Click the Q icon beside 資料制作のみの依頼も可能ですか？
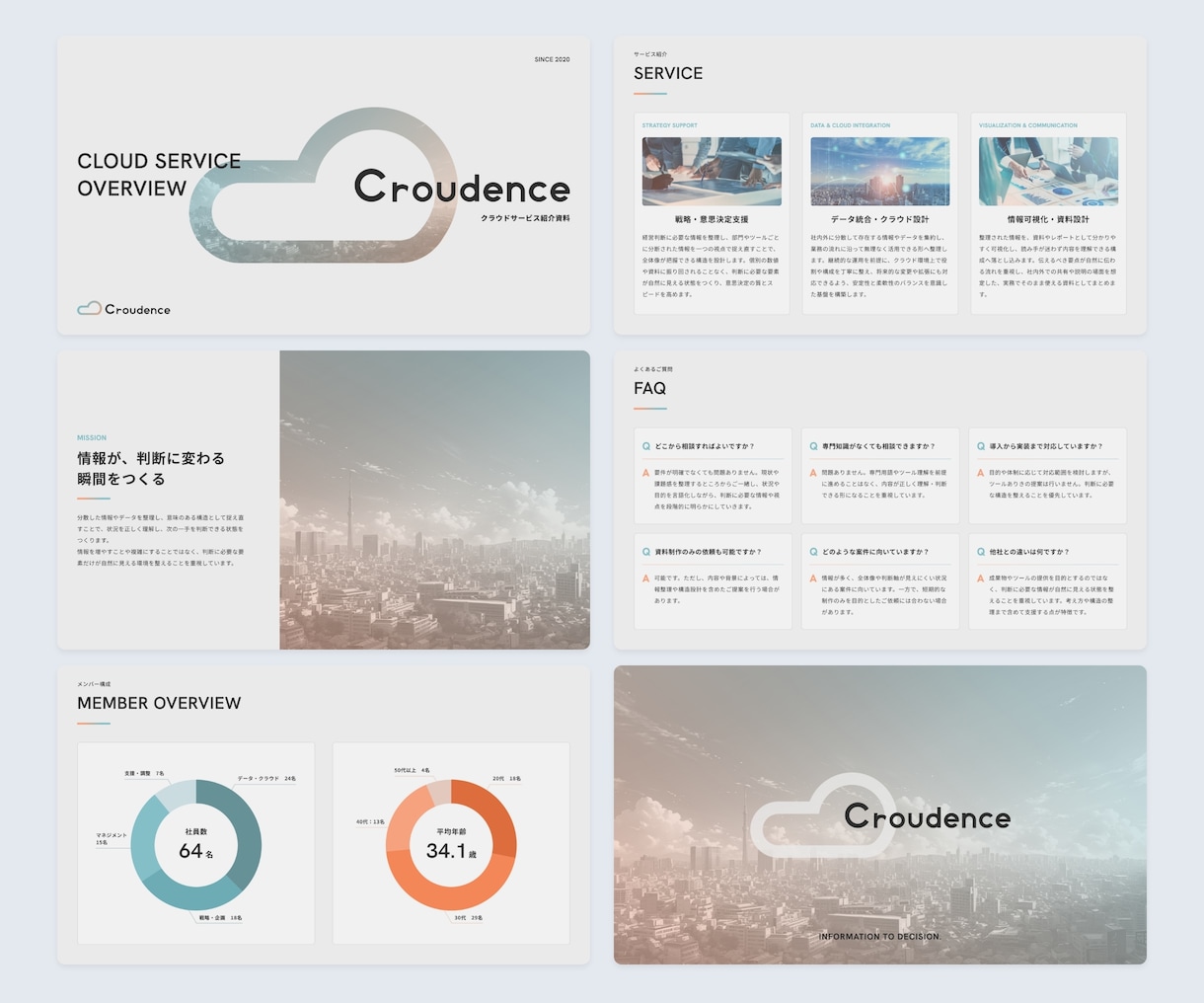Image resolution: width=1204 pixels, height=1003 pixels. (646, 552)
